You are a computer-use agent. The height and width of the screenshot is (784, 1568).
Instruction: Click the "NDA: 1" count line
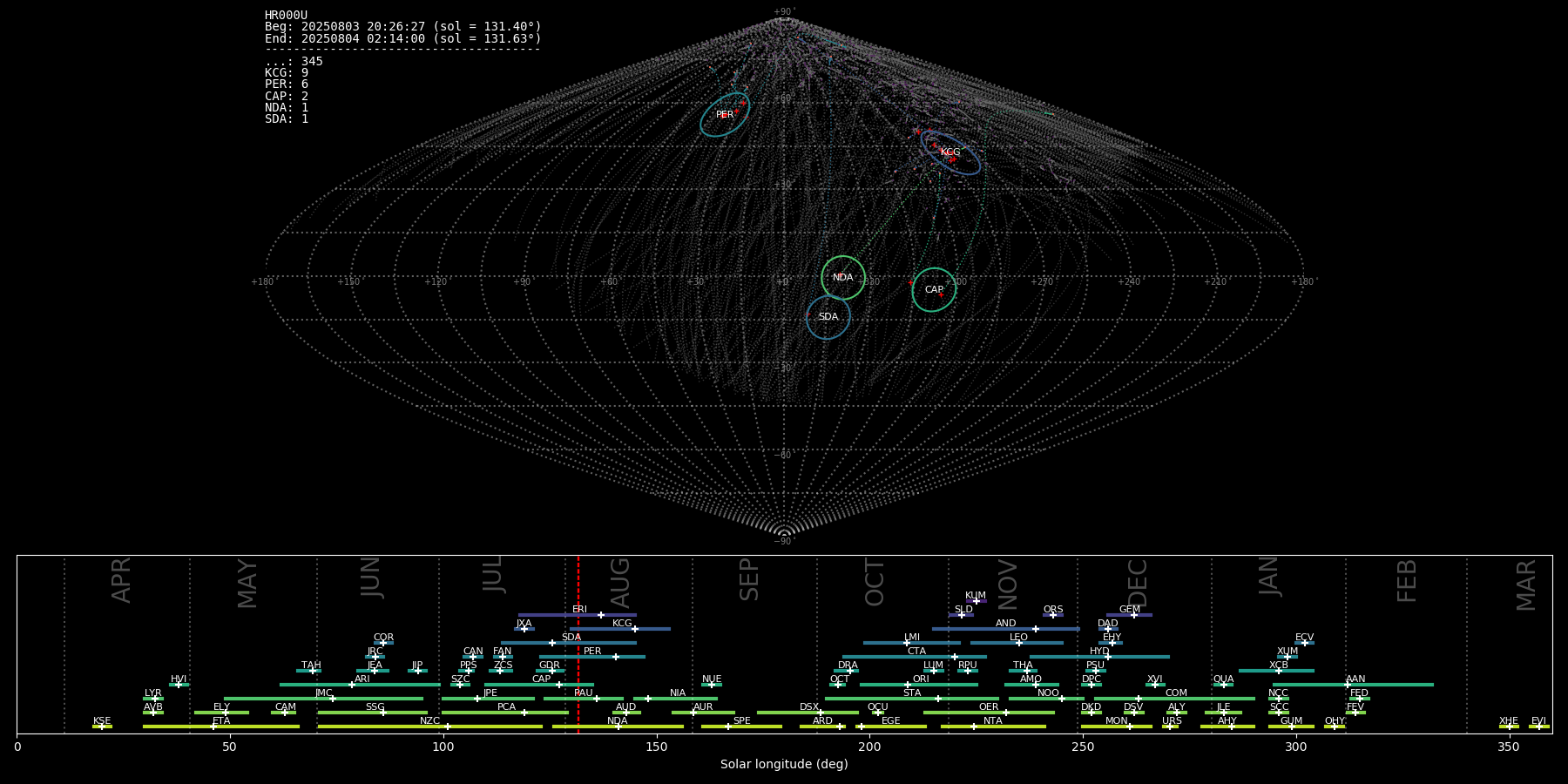click(287, 107)
